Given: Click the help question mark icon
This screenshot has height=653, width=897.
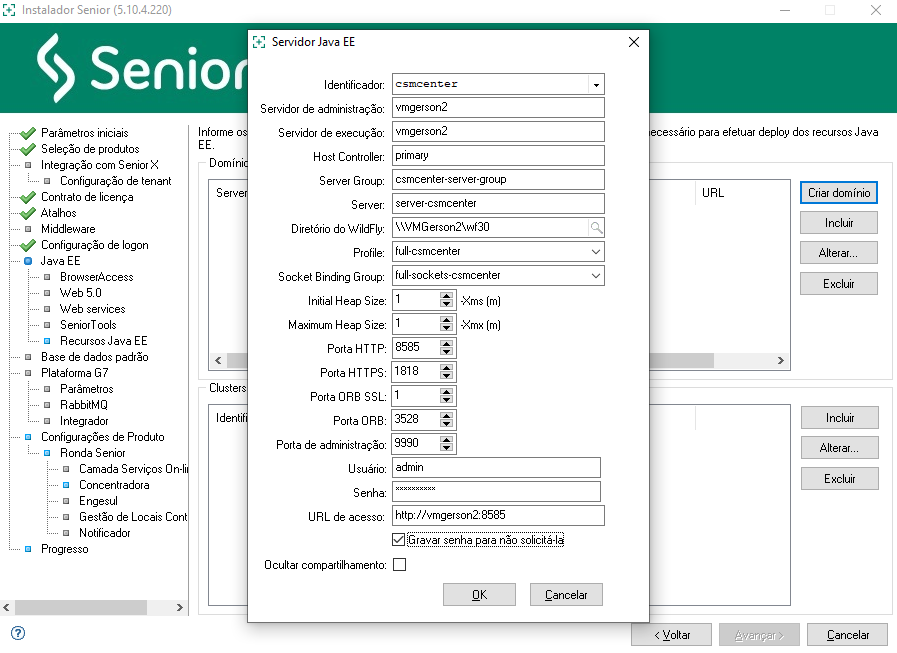Looking at the screenshot, I should (x=18, y=633).
